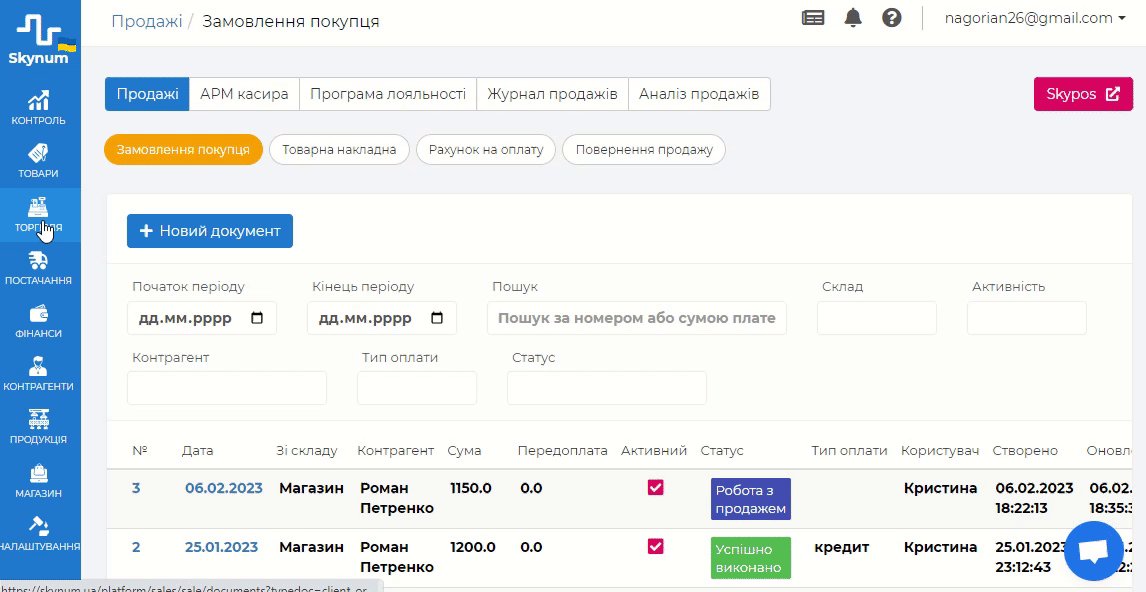
Task: Click the Статус column header
Action: (721, 450)
